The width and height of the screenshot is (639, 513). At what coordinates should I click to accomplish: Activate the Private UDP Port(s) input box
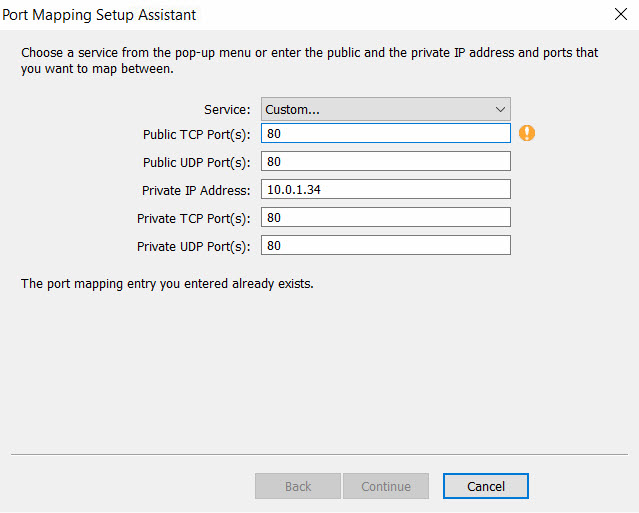click(385, 245)
